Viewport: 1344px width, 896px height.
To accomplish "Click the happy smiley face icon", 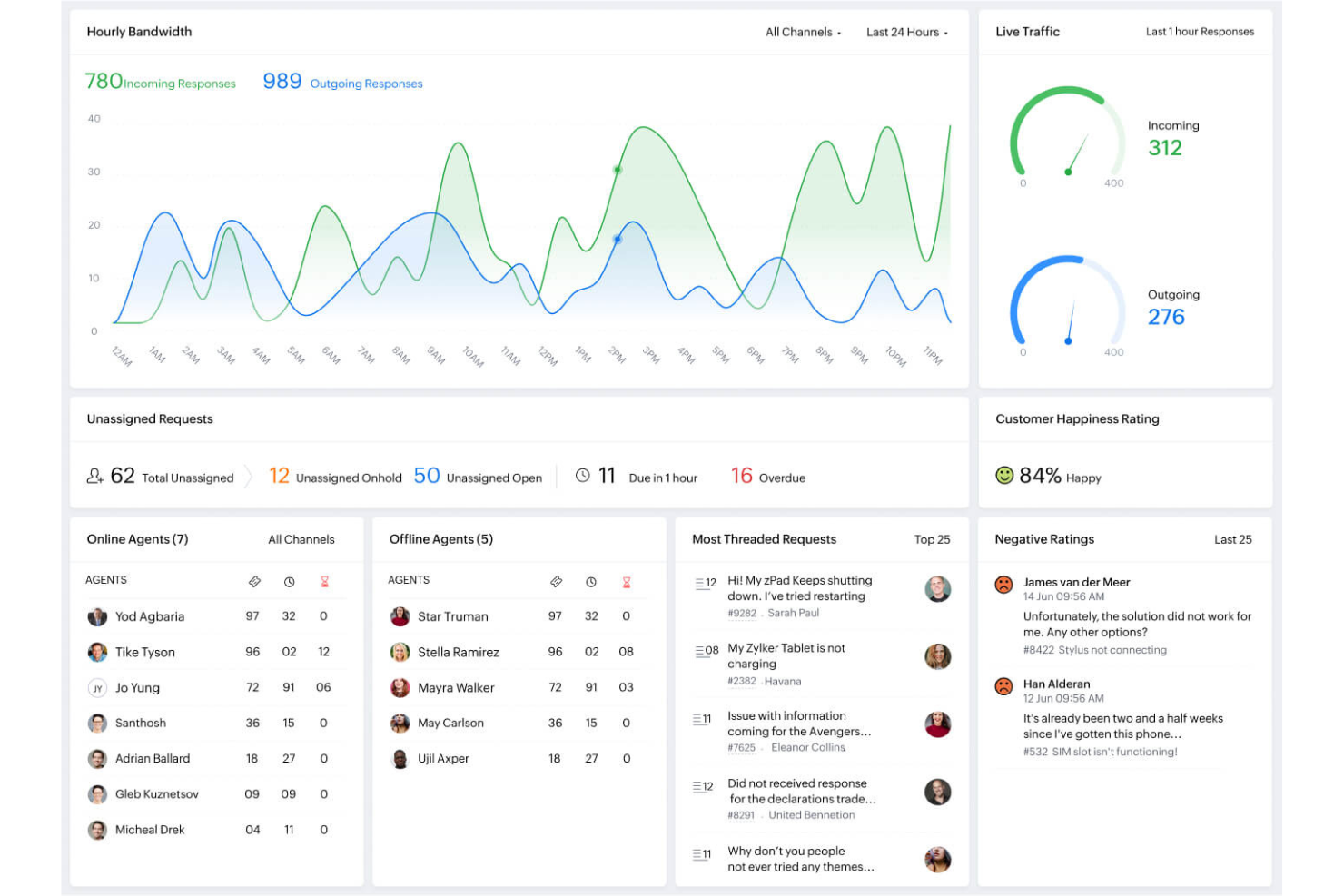I will 1004,475.
